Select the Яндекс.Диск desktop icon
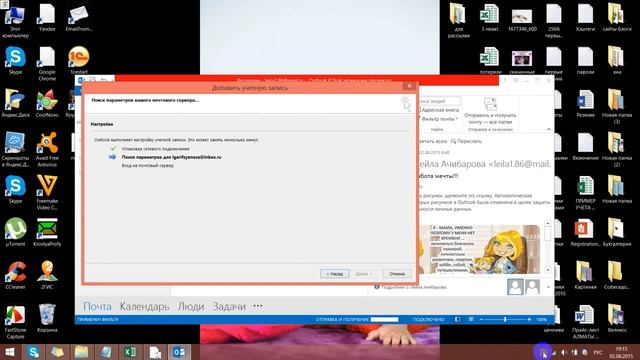 coord(15,104)
